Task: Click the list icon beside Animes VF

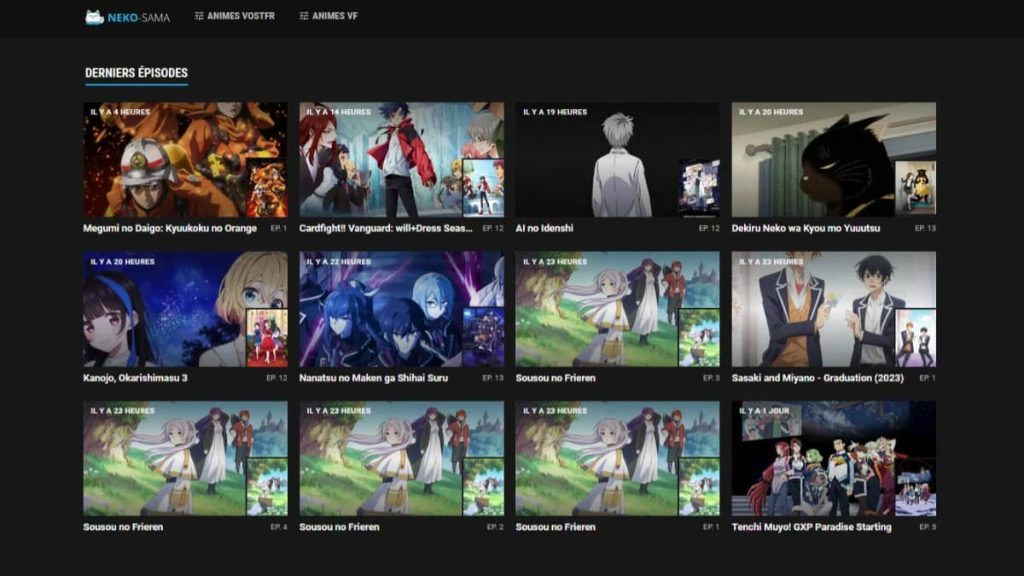Action: (304, 16)
